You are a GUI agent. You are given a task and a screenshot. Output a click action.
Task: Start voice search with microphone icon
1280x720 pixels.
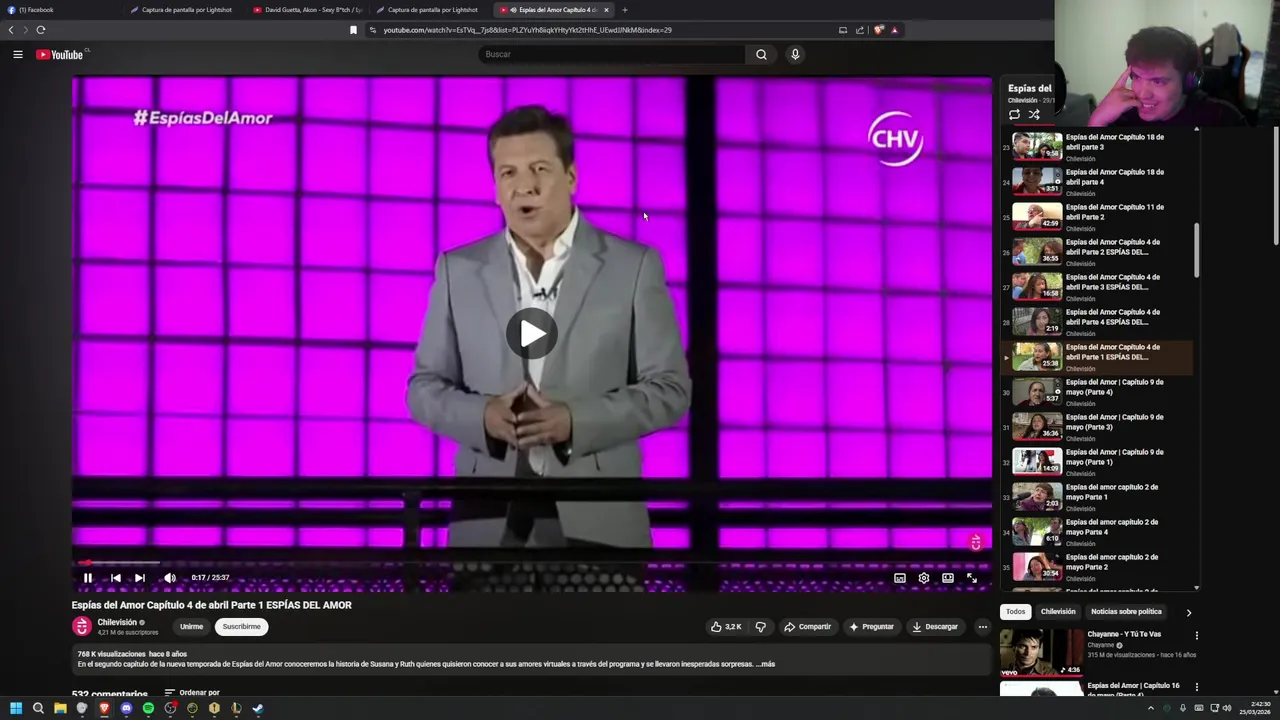point(795,54)
